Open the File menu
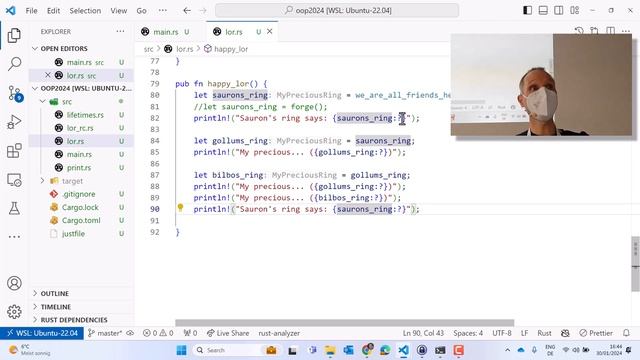Screen dimensions: 640x360 point(31,11)
